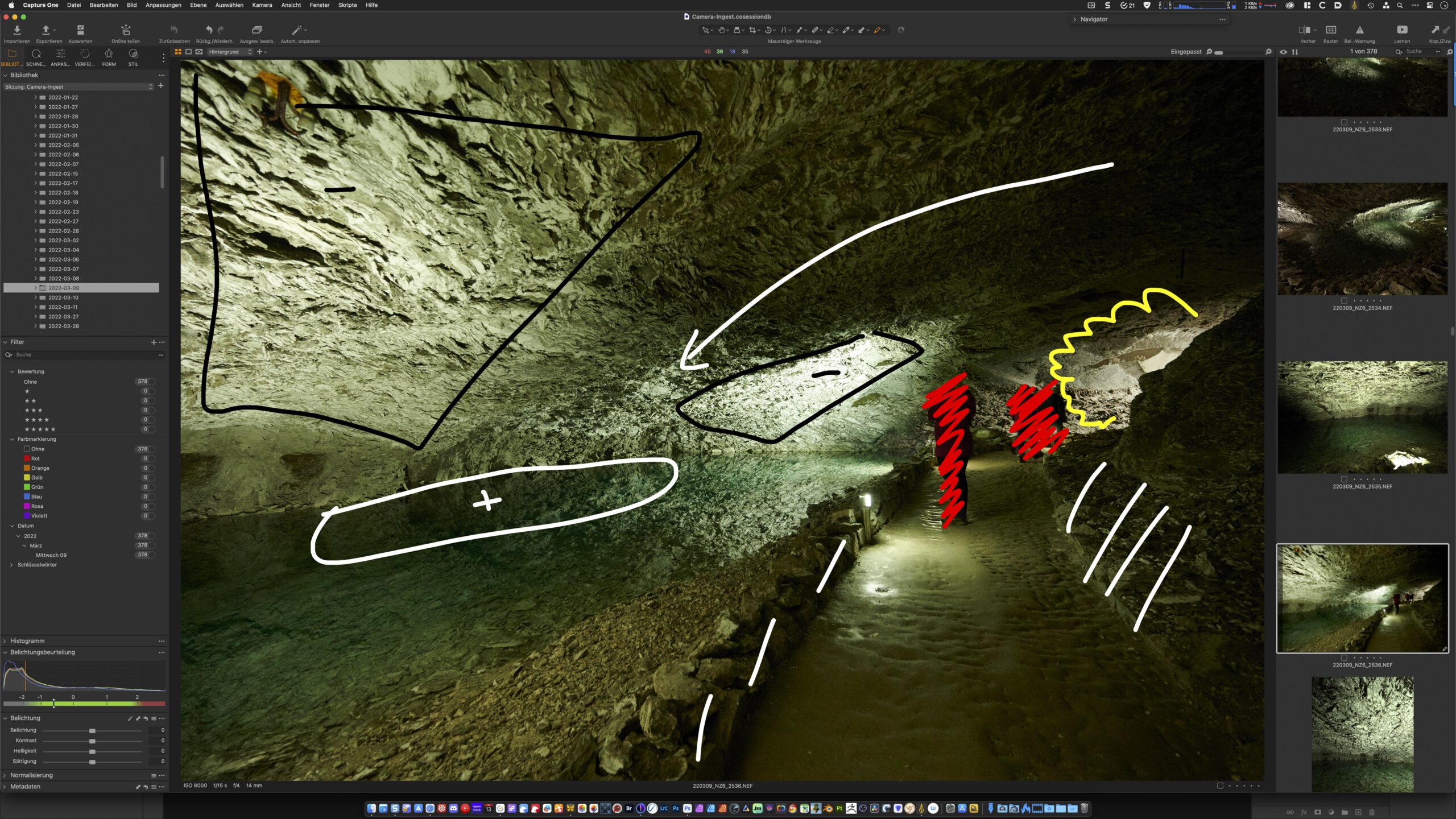Click the Zurücksetzen button
Screen dimensions: 1456x819
click(174, 31)
